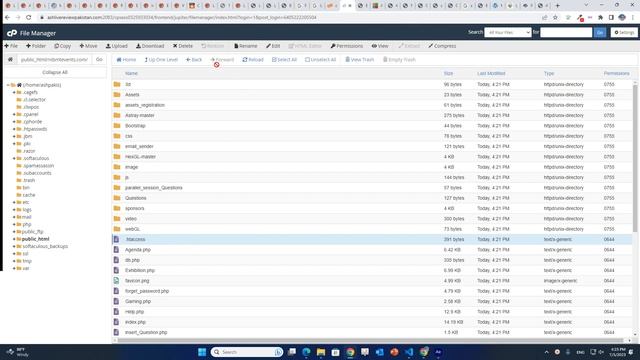
Task: Open View Trash
Action: 359,60
